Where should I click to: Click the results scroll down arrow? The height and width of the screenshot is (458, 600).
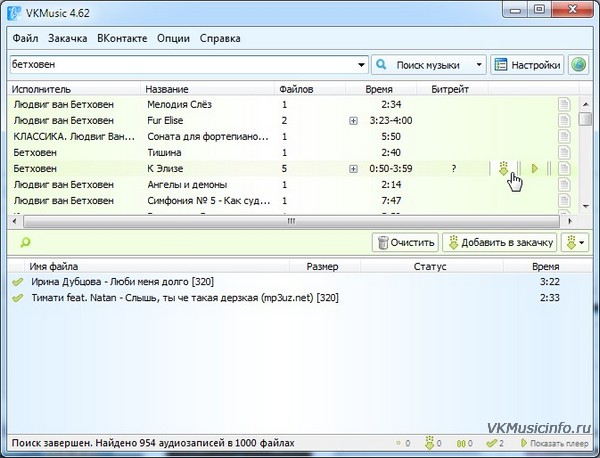click(x=585, y=206)
